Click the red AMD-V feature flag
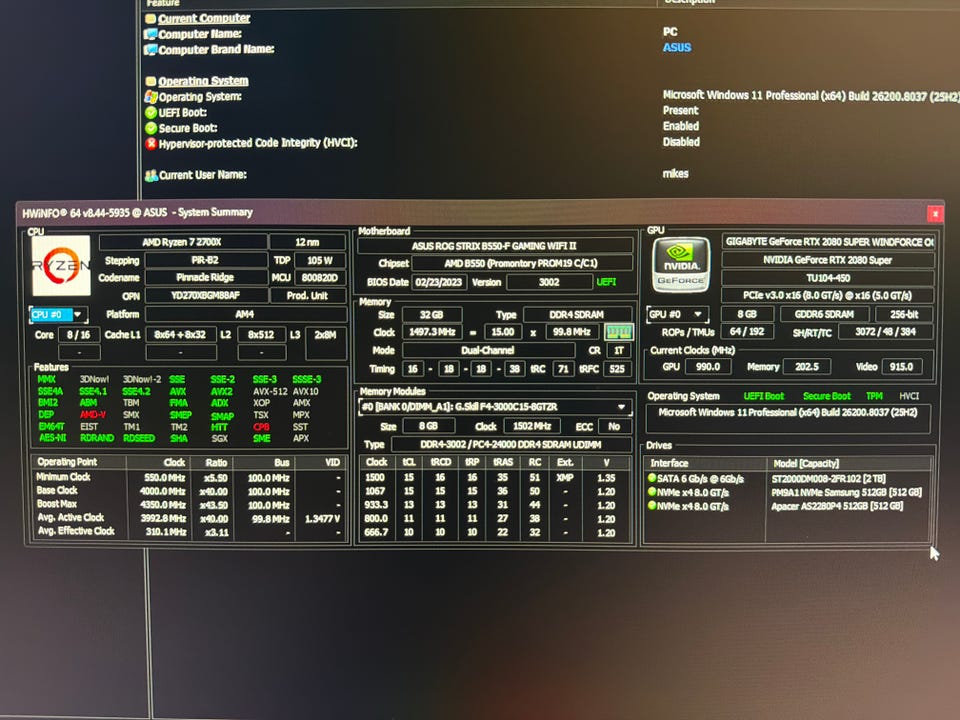The height and width of the screenshot is (720, 960). click(x=92, y=414)
